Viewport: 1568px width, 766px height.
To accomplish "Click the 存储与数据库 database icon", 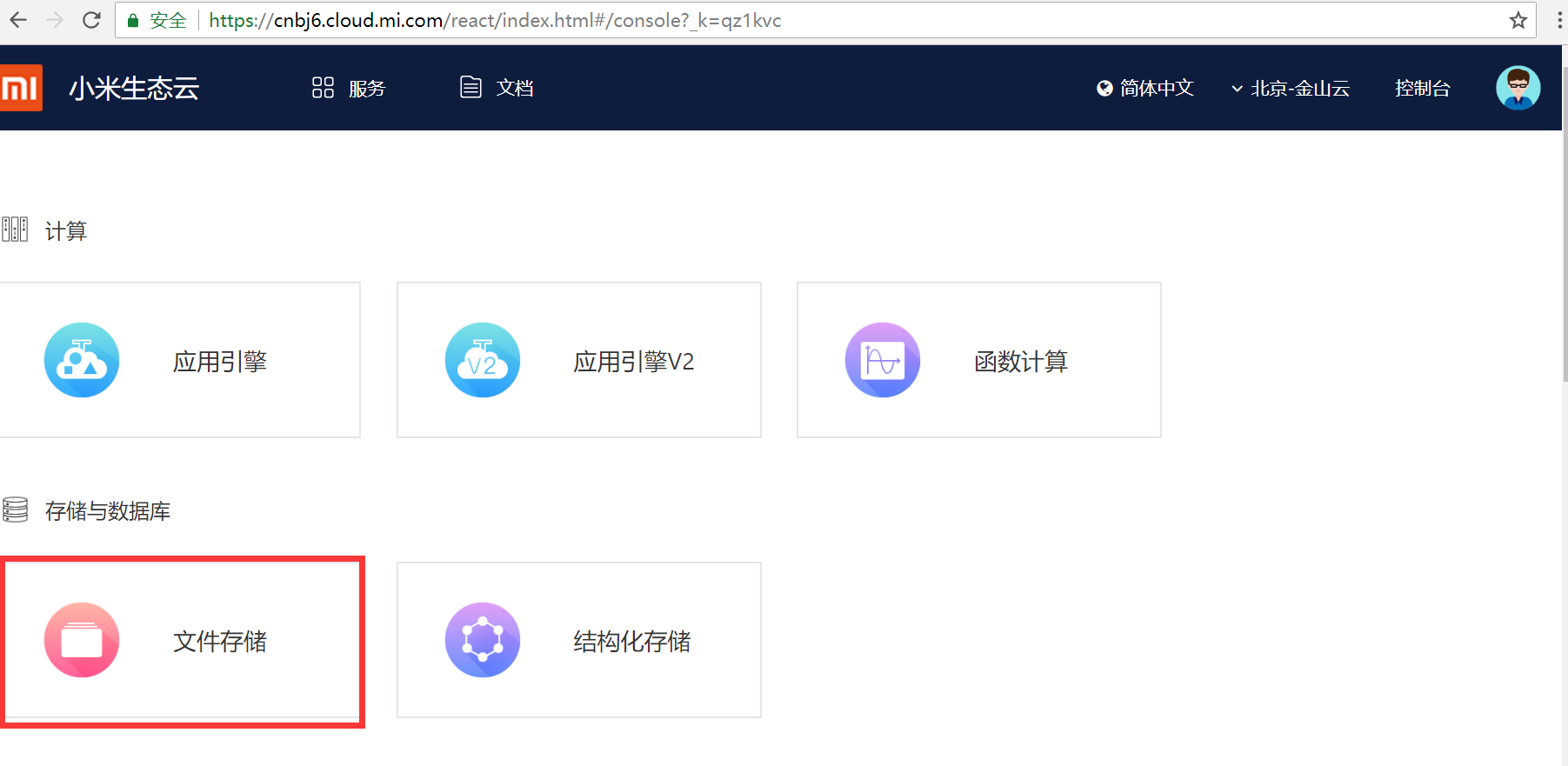I will [x=15, y=510].
